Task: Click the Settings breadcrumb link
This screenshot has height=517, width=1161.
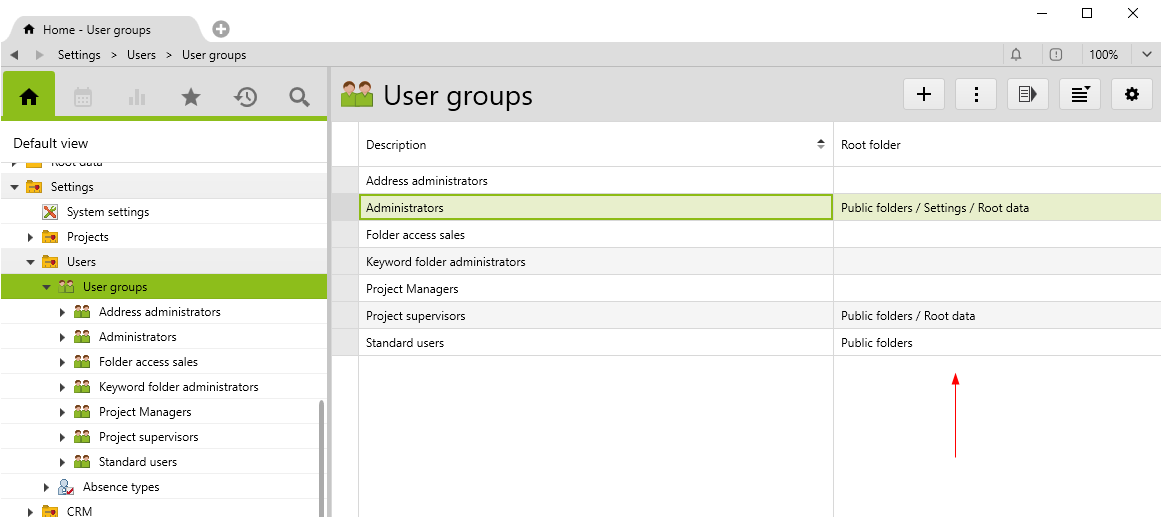Action: click(x=79, y=55)
